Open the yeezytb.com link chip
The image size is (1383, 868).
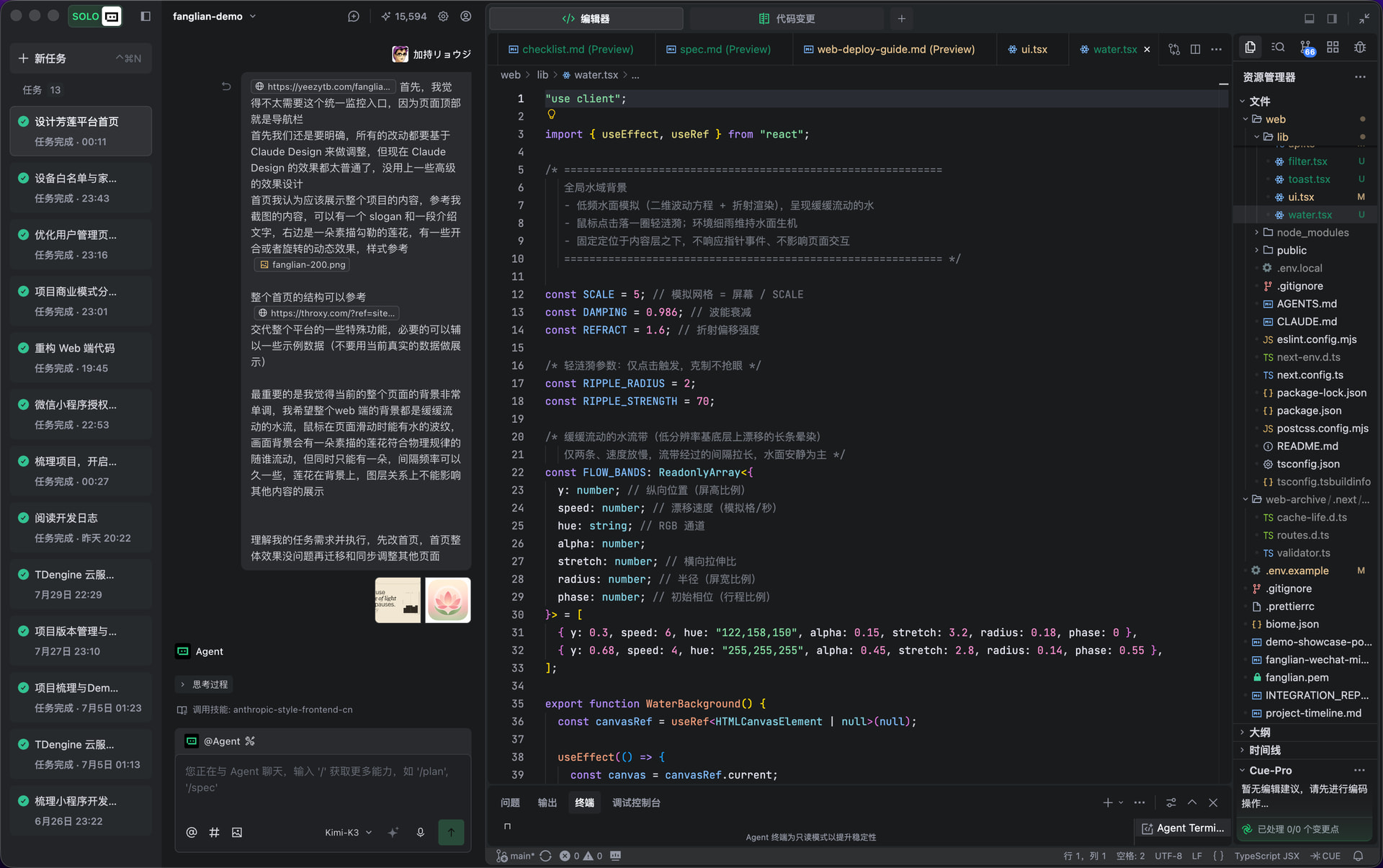click(x=323, y=86)
